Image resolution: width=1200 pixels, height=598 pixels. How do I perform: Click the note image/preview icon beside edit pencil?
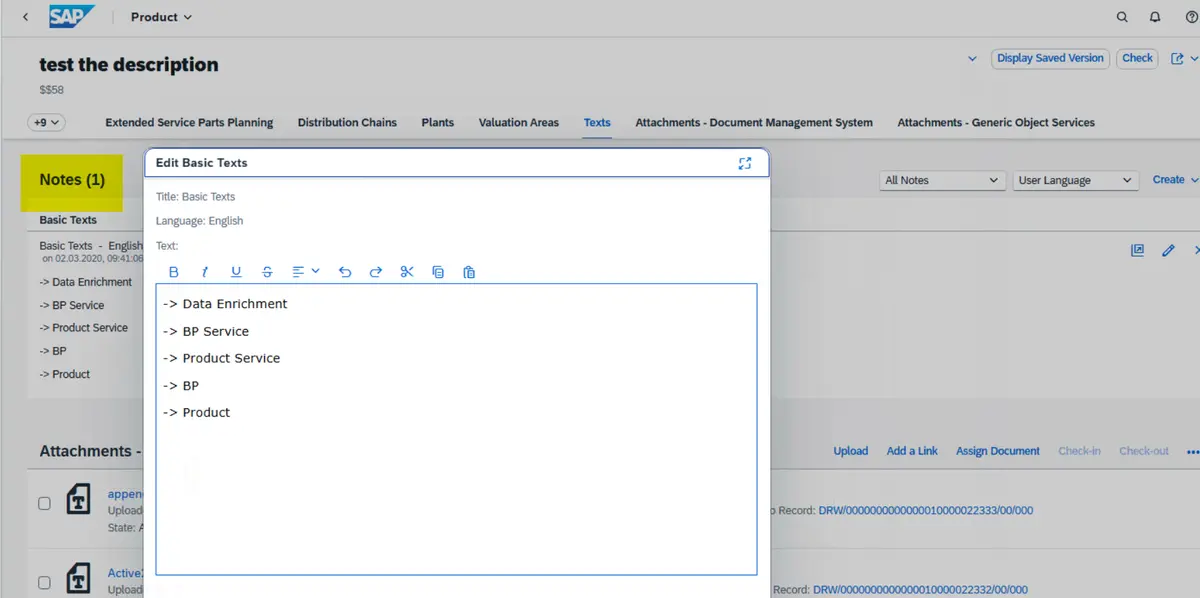tap(1137, 250)
